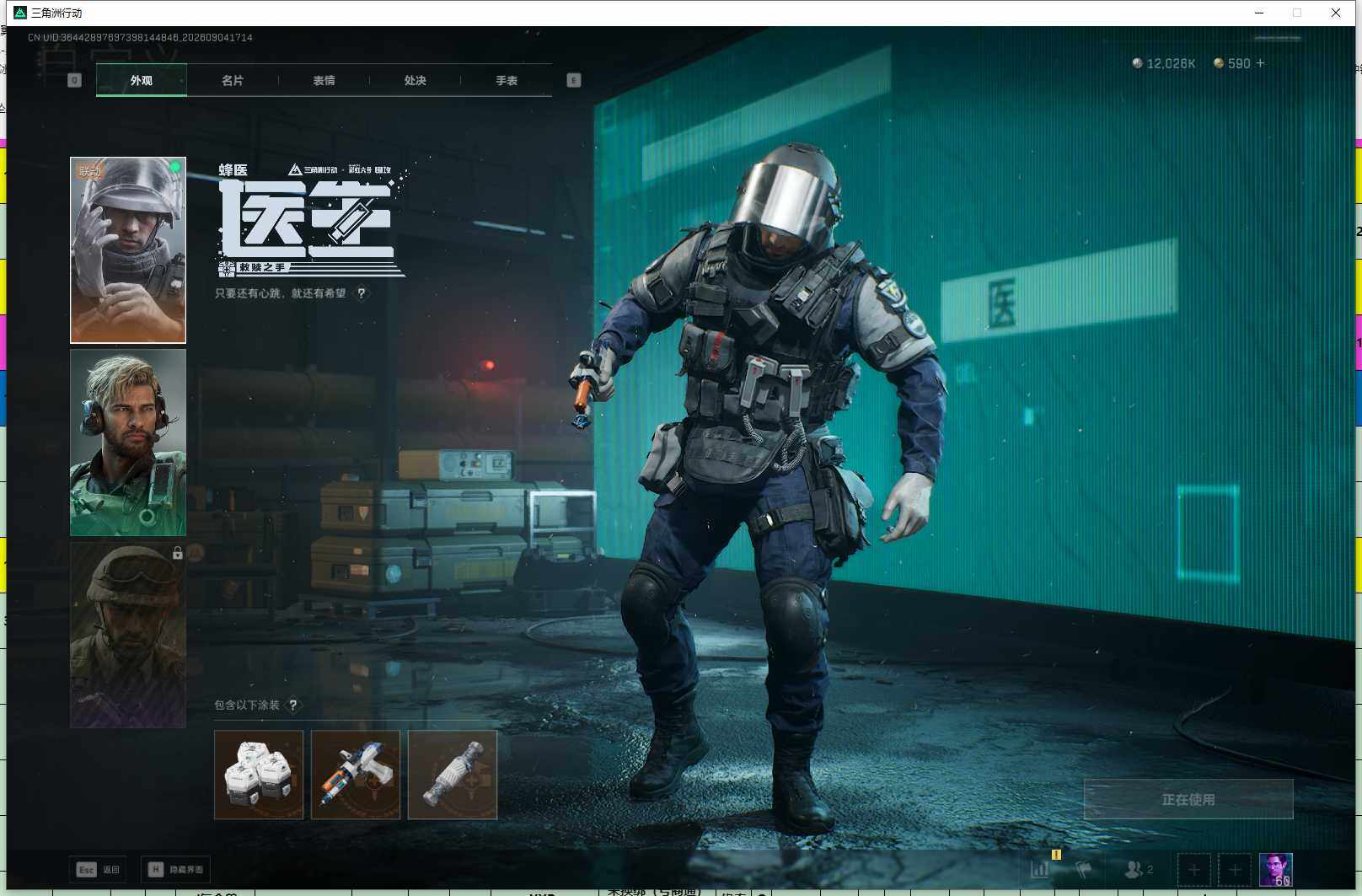Select the white hexagonal canisters item
Image resolution: width=1362 pixels, height=896 pixels.
(259, 775)
